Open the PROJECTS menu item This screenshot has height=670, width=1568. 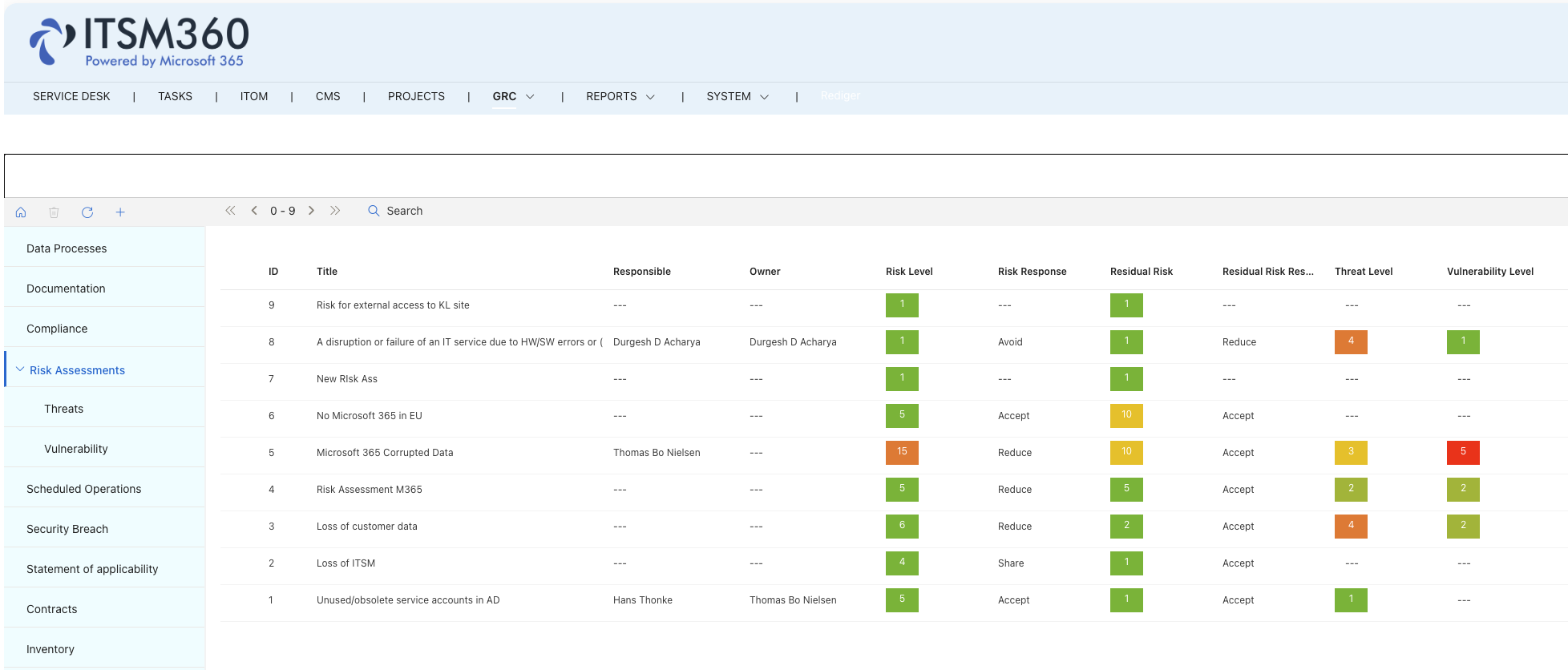point(416,96)
